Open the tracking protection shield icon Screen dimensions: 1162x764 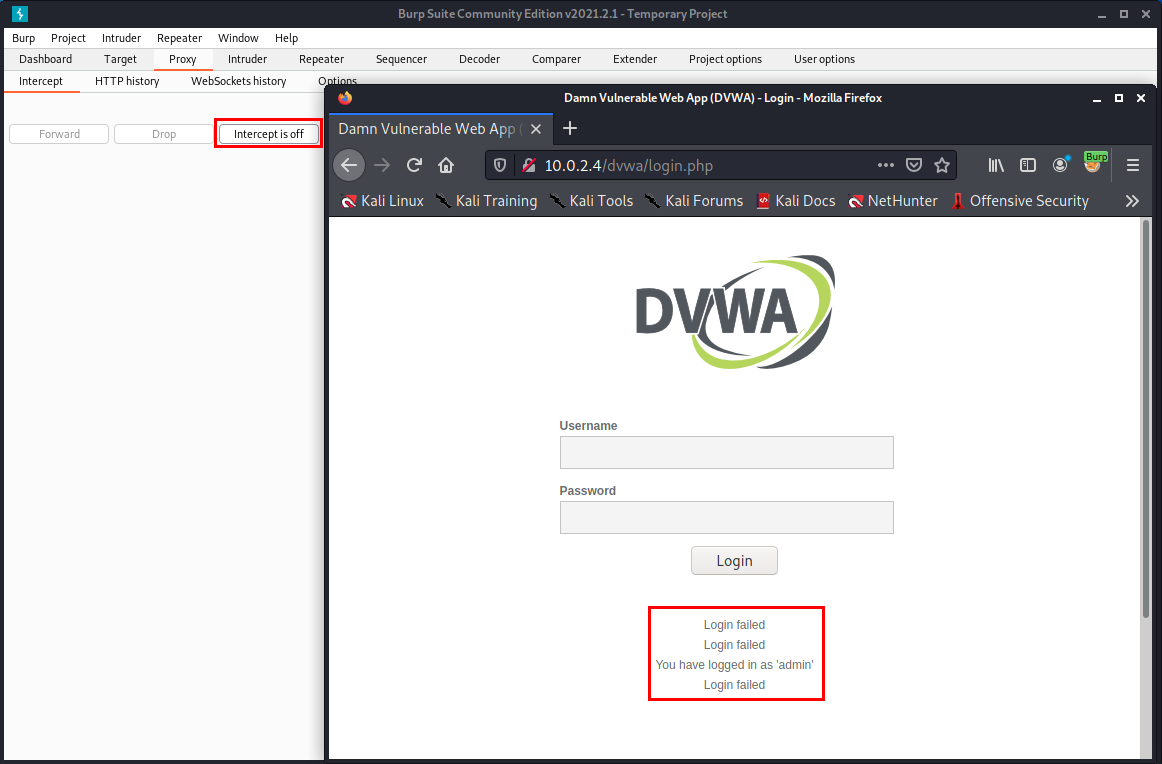pyautogui.click(x=500, y=165)
